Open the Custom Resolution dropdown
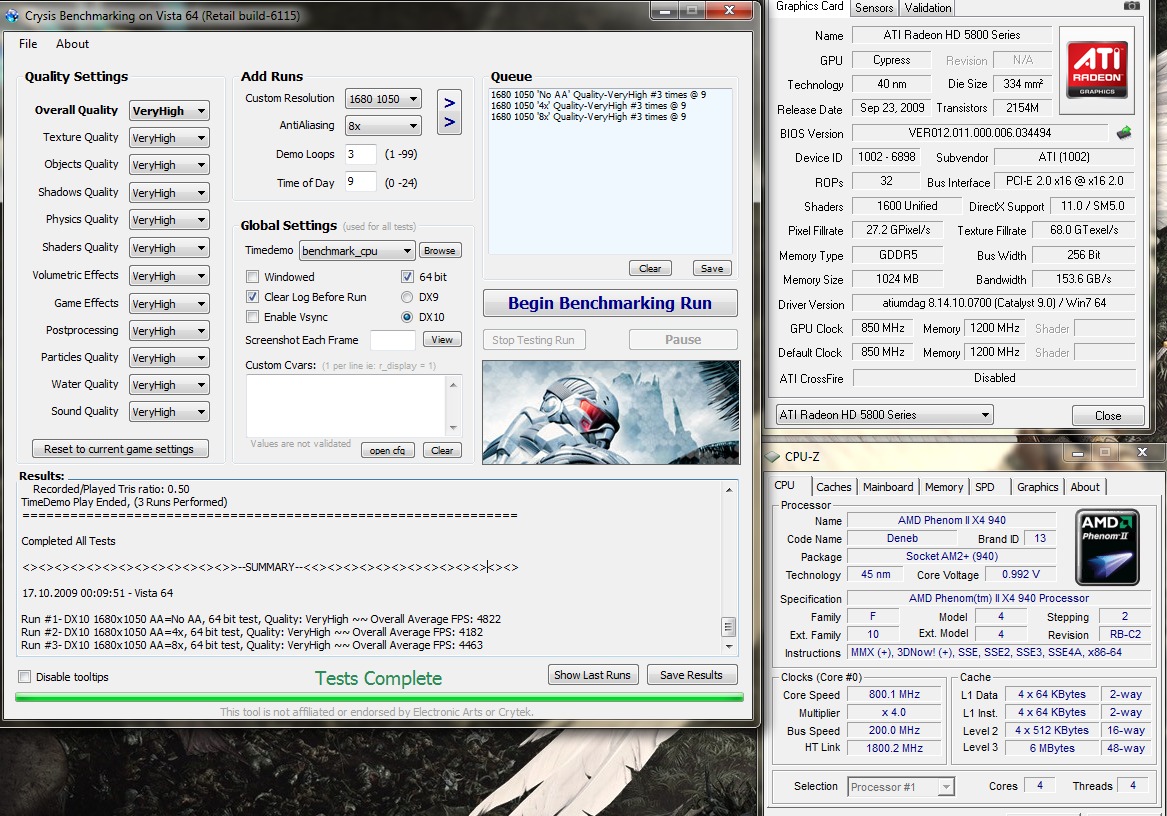This screenshot has width=1167, height=816. point(383,99)
